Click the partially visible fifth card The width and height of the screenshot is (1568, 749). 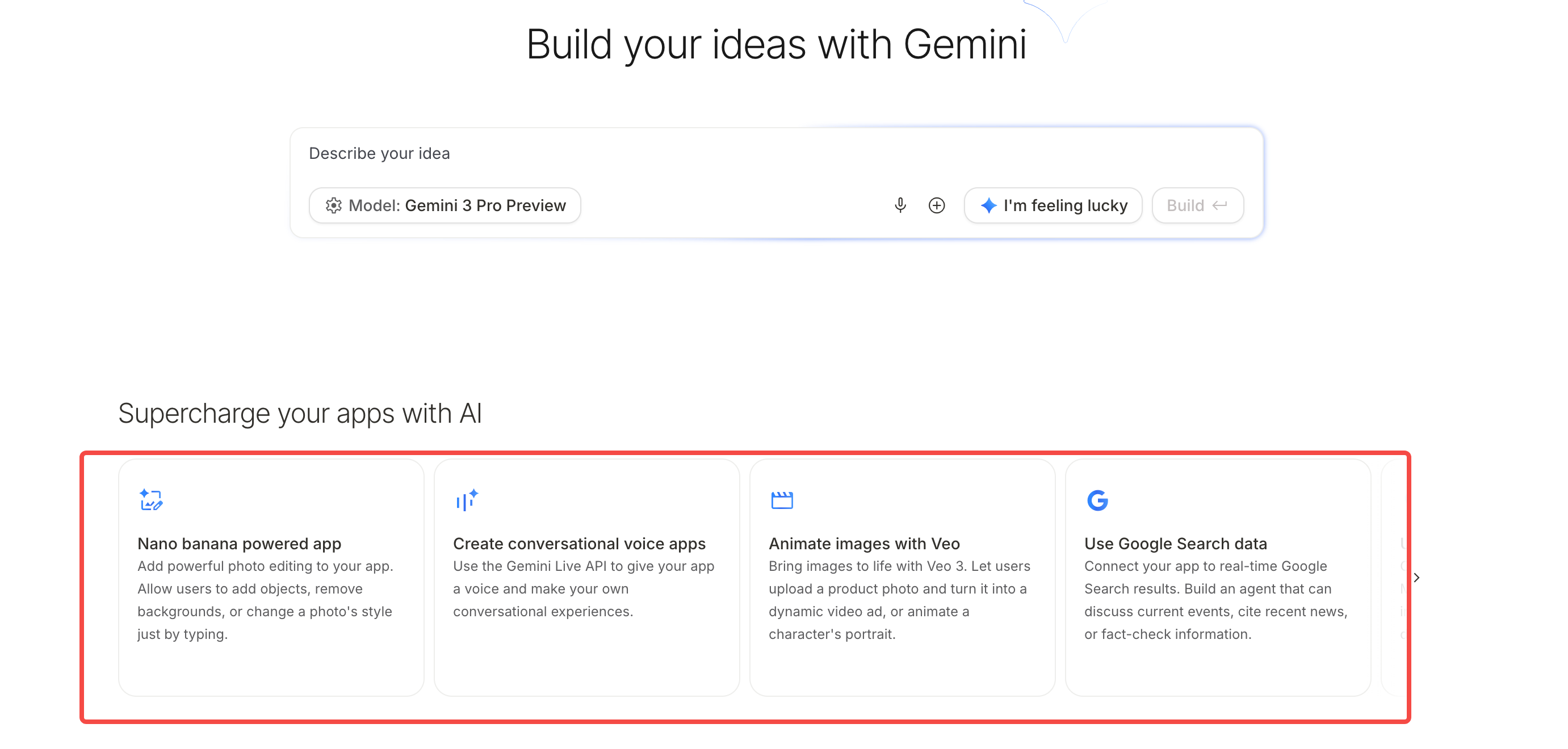pyautogui.click(x=1394, y=608)
